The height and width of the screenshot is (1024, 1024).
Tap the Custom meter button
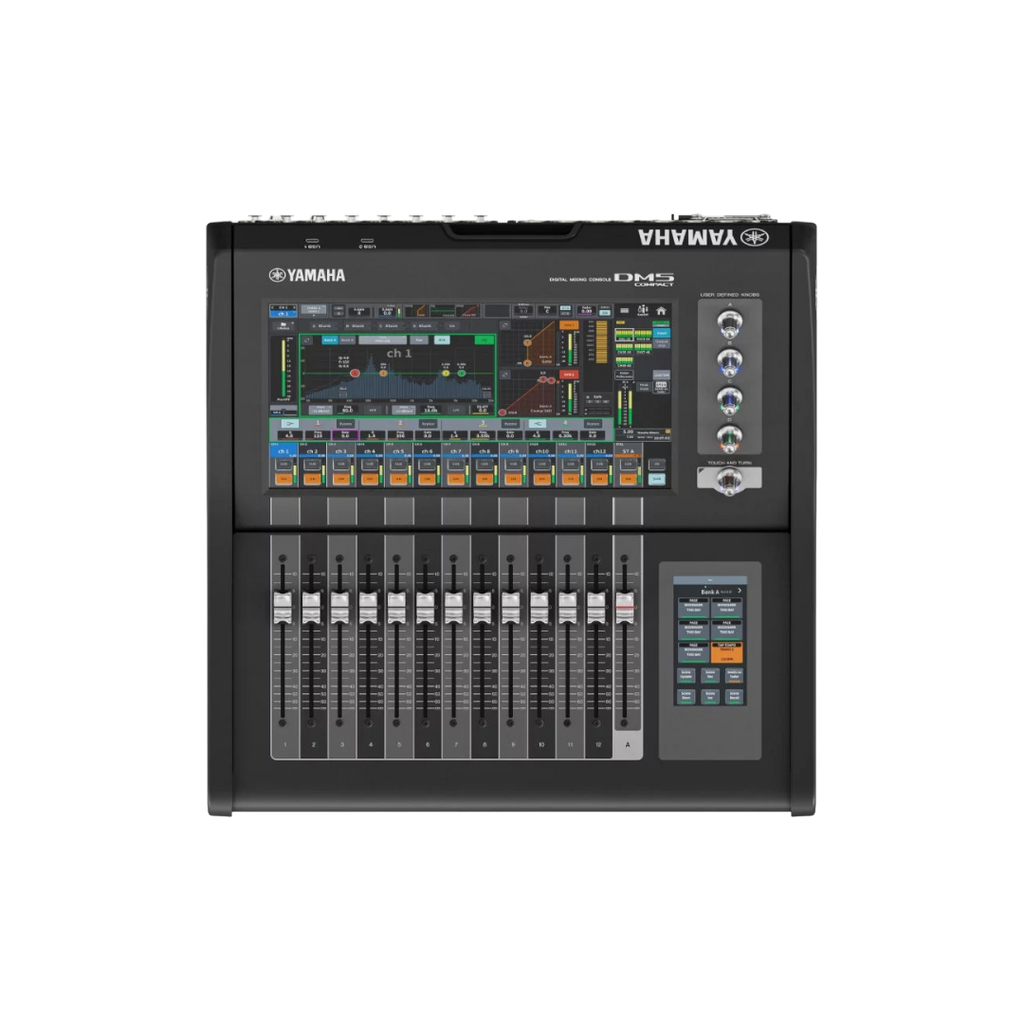pyautogui.click(x=662, y=376)
